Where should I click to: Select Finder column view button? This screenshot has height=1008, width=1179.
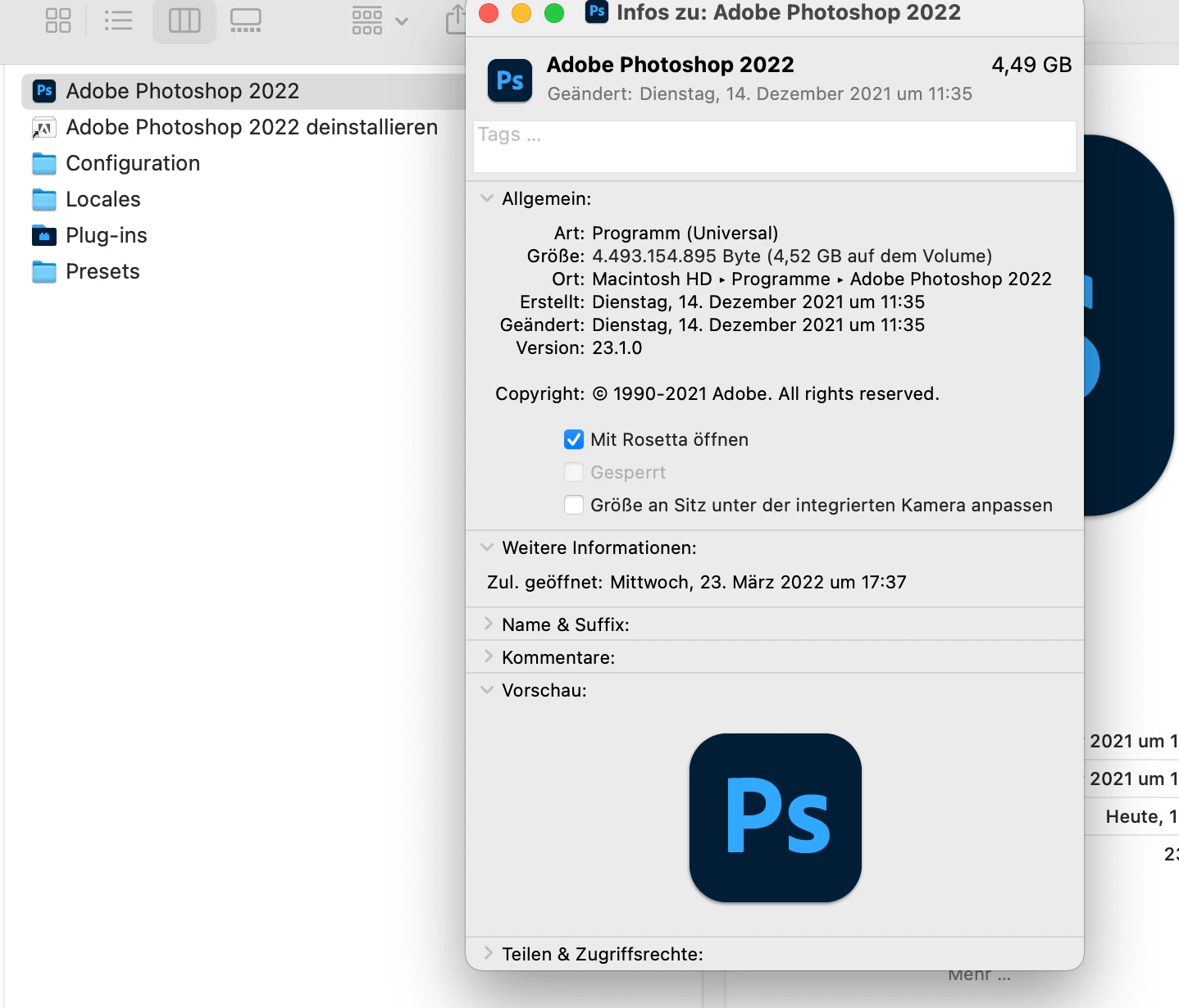[x=184, y=20]
